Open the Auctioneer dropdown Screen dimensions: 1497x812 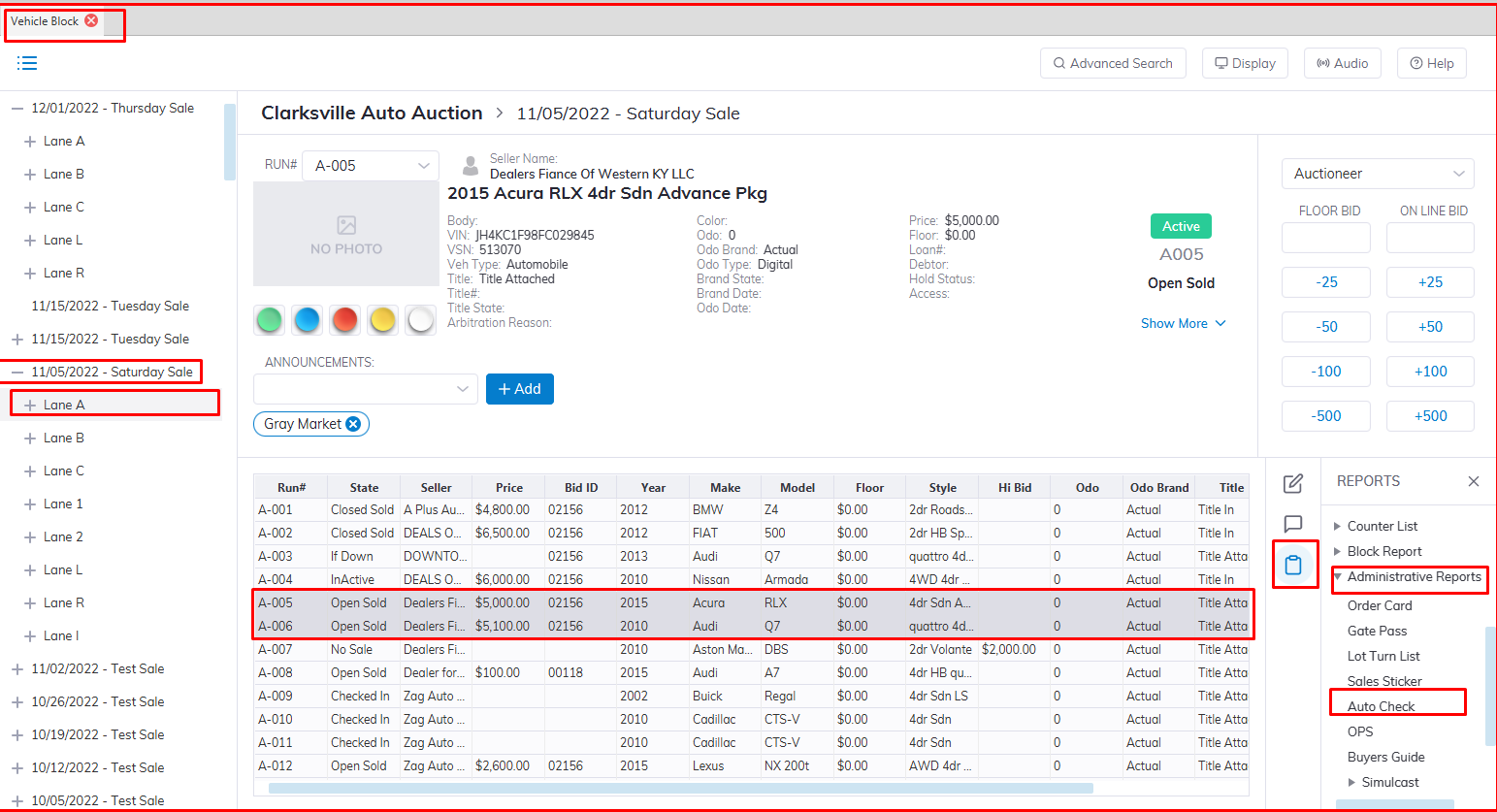pyautogui.click(x=1378, y=174)
